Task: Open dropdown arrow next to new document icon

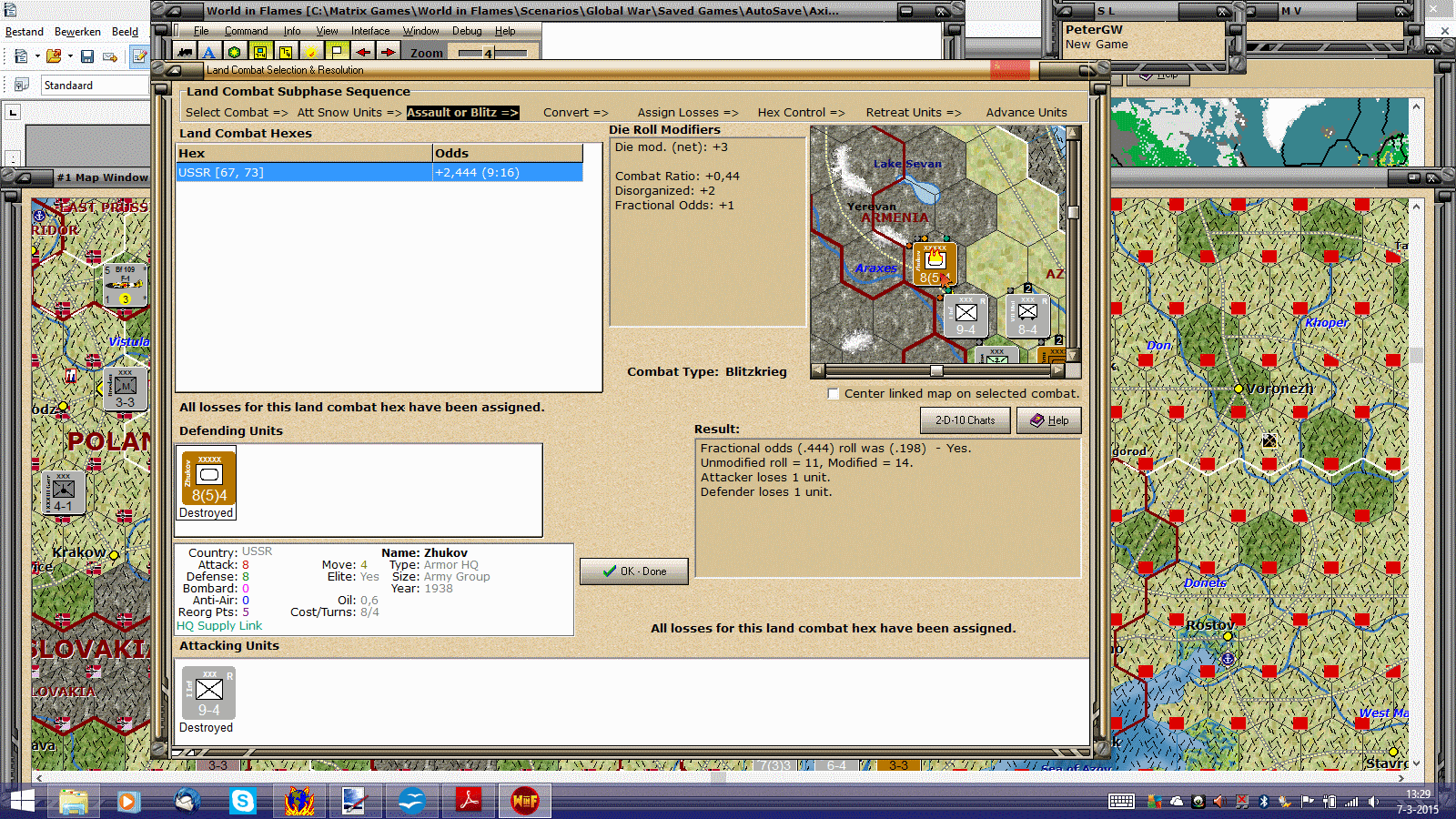Action: click(x=37, y=56)
